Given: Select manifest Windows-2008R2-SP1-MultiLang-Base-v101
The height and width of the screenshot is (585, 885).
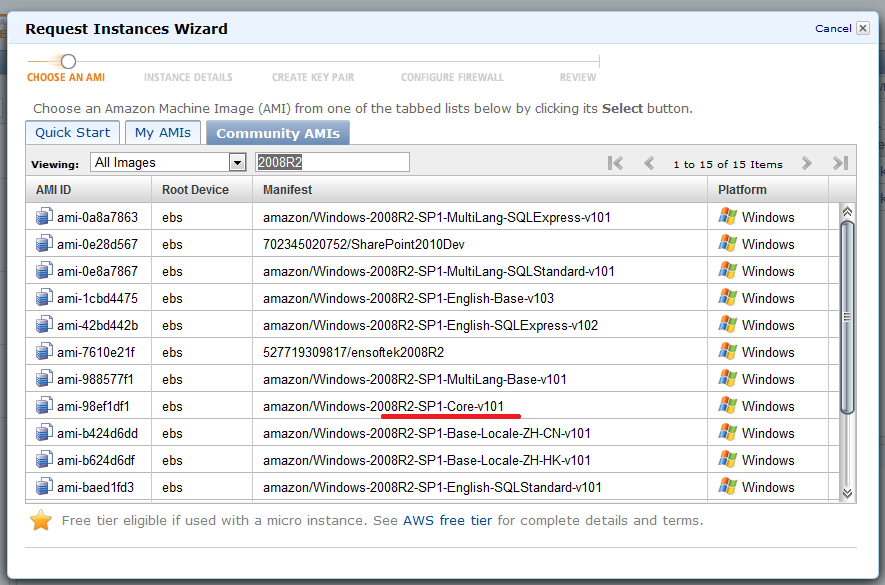Looking at the screenshot, I should (415, 379).
